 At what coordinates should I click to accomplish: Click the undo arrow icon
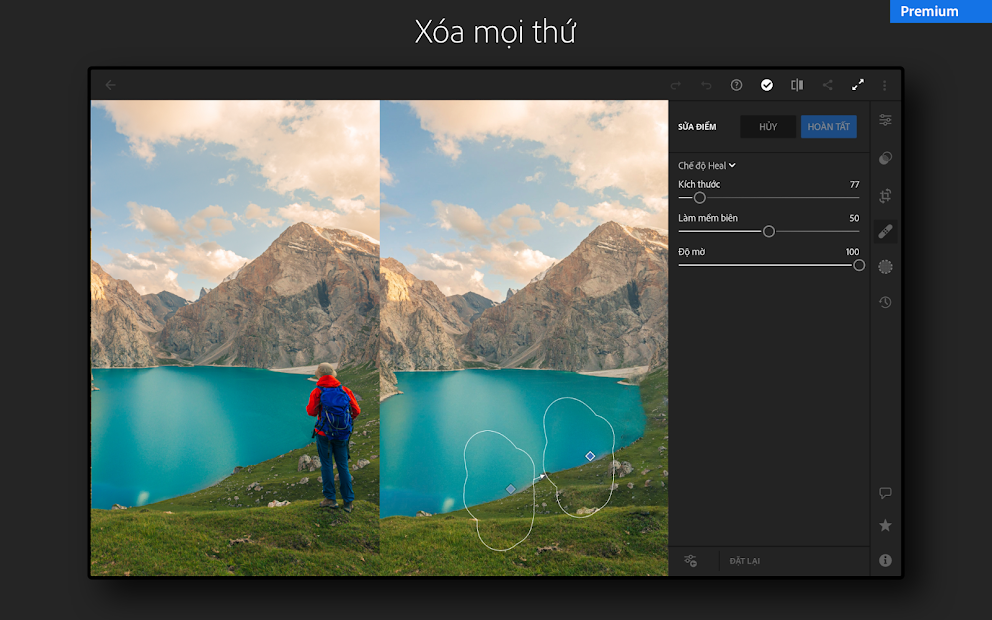pos(706,85)
